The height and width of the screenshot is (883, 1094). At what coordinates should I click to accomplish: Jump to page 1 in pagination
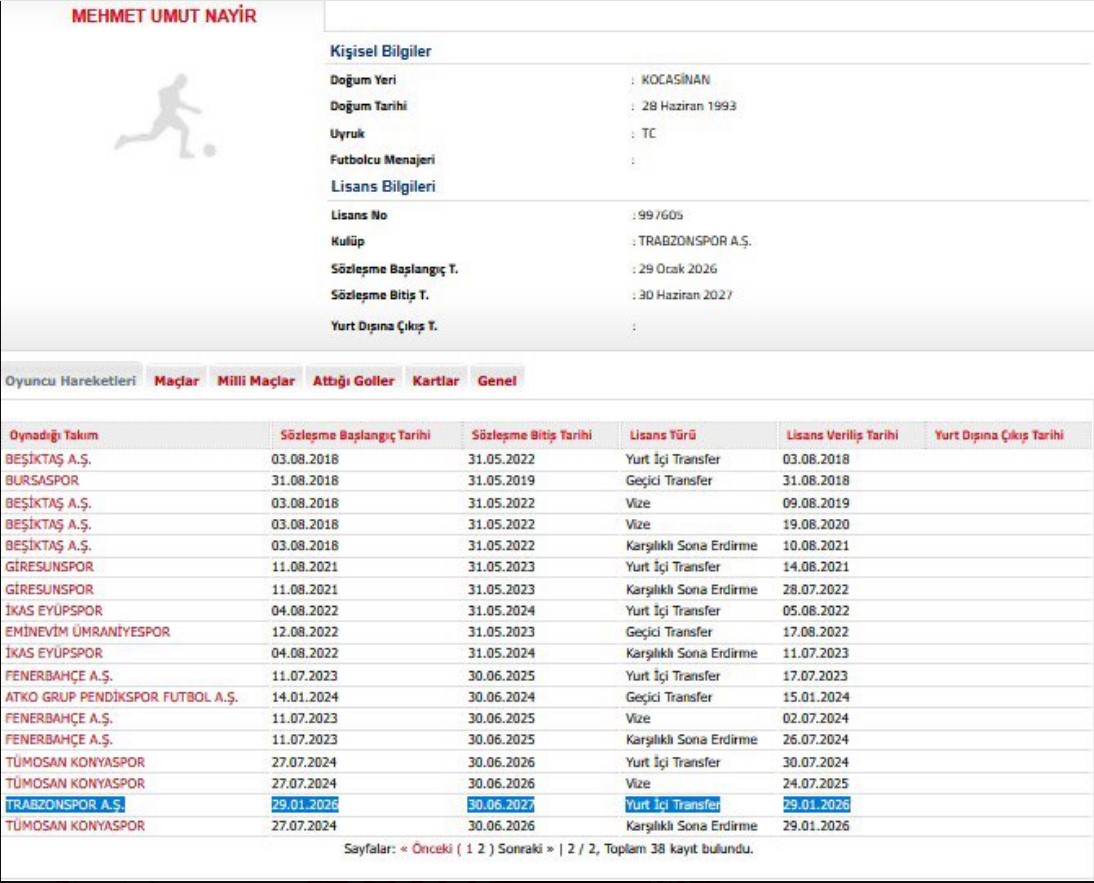(x=467, y=849)
